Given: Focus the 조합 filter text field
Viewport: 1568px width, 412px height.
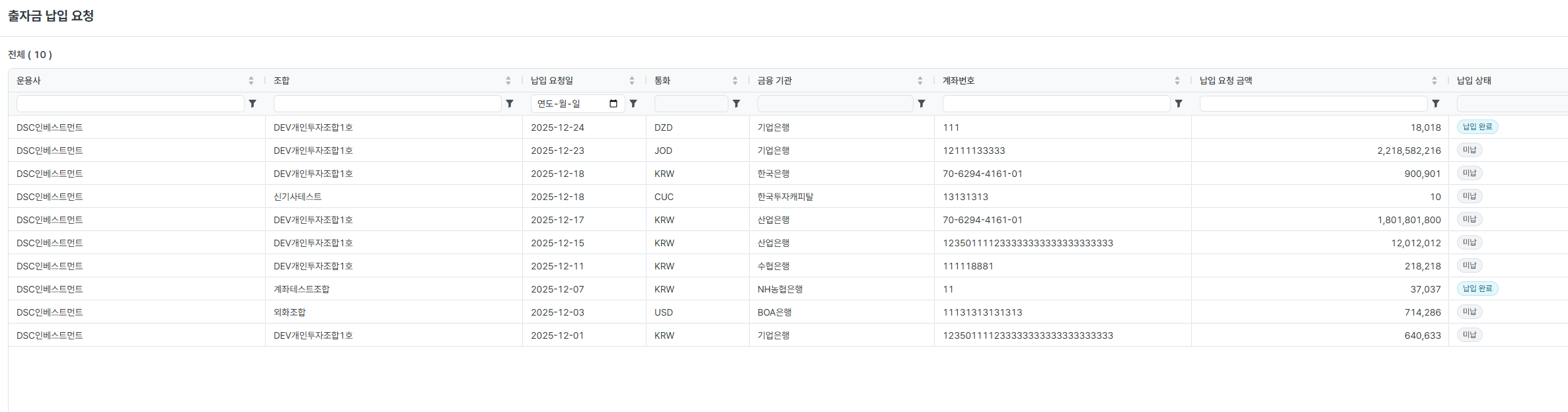Looking at the screenshot, I should pos(387,104).
